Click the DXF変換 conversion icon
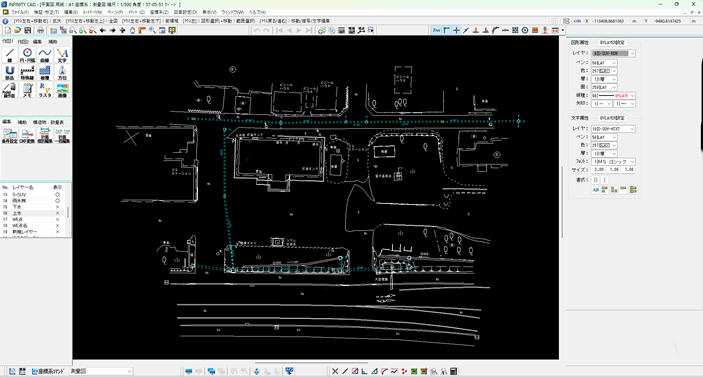Screen dimensions: 703x377 tap(27, 136)
